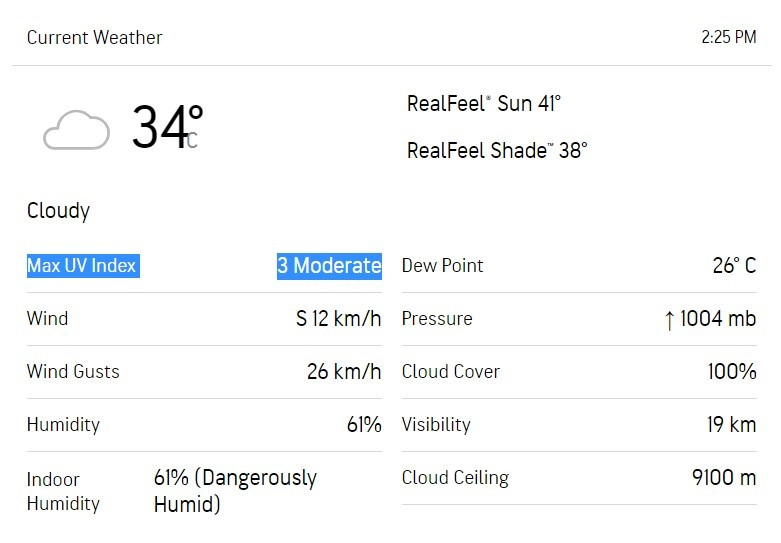This screenshot has width=781, height=543.
Task: Select the 19 km visibility value
Action: pyautogui.click(x=731, y=425)
